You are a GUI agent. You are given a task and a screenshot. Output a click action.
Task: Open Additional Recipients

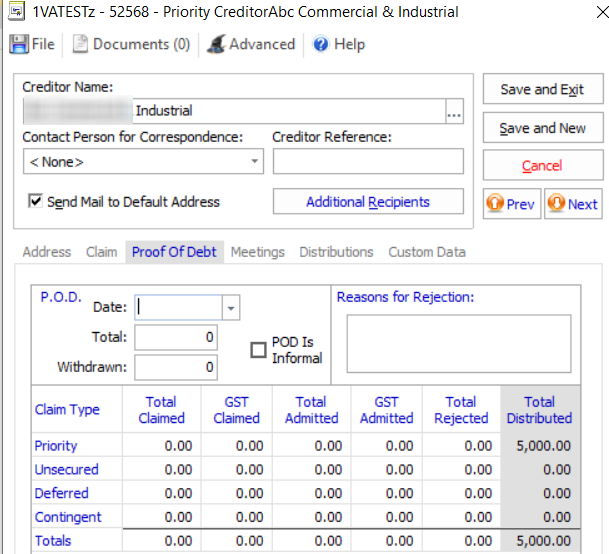368,202
